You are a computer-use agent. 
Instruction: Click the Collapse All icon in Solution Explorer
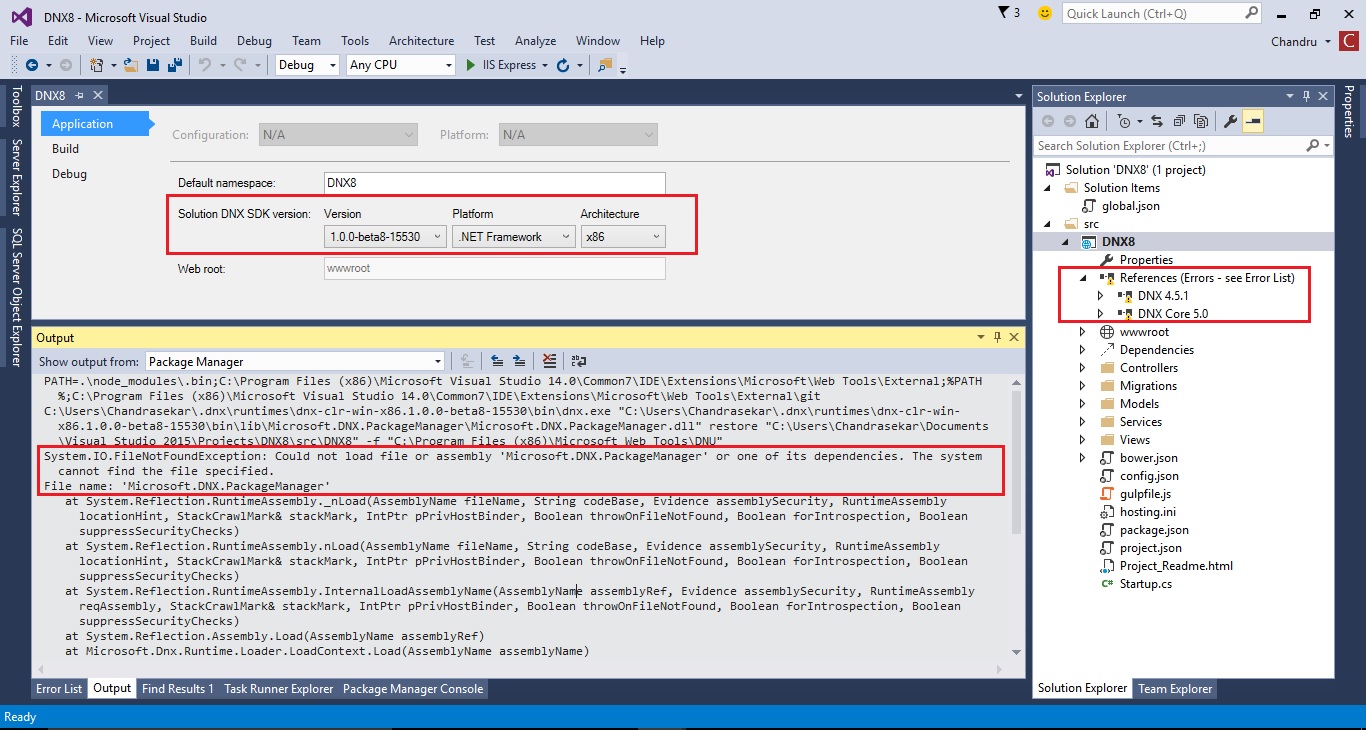tap(1179, 121)
